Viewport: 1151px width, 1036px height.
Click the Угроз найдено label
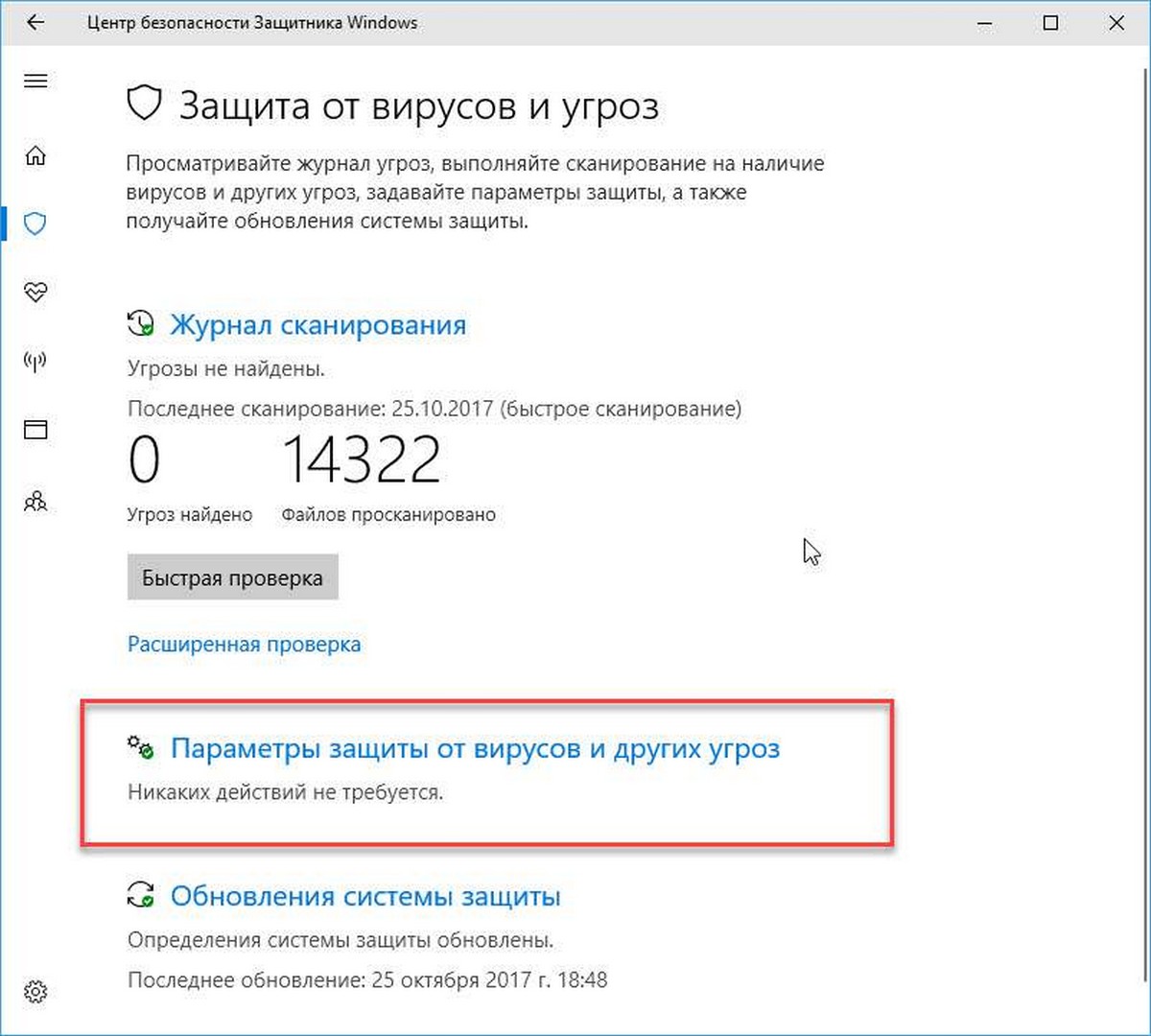[x=190, y=515]
